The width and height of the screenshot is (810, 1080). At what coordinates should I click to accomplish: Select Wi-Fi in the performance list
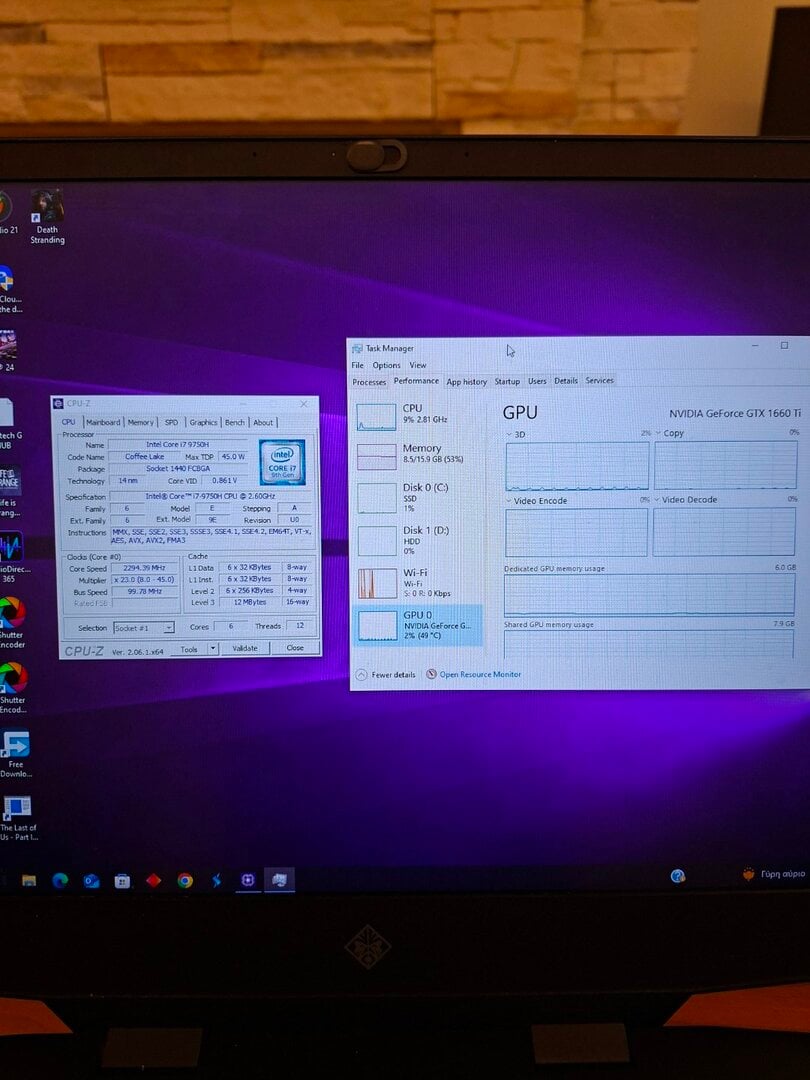[417, 583]
